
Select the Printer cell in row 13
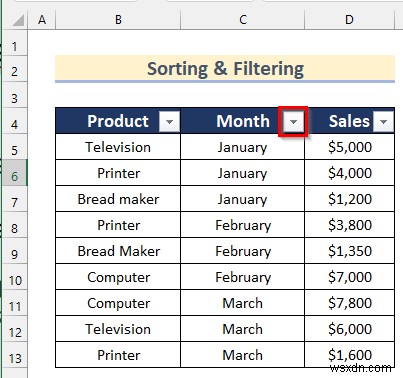[118, 355]
